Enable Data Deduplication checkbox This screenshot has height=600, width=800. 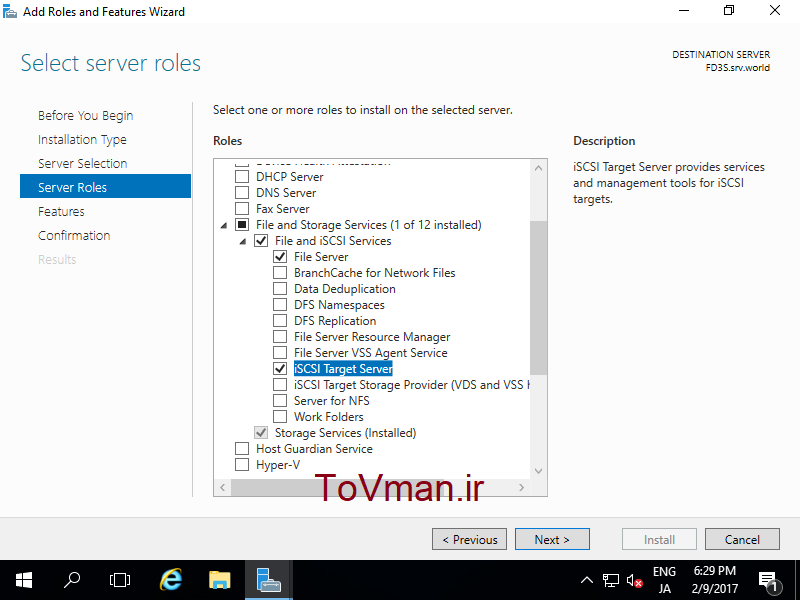point(280,288)
